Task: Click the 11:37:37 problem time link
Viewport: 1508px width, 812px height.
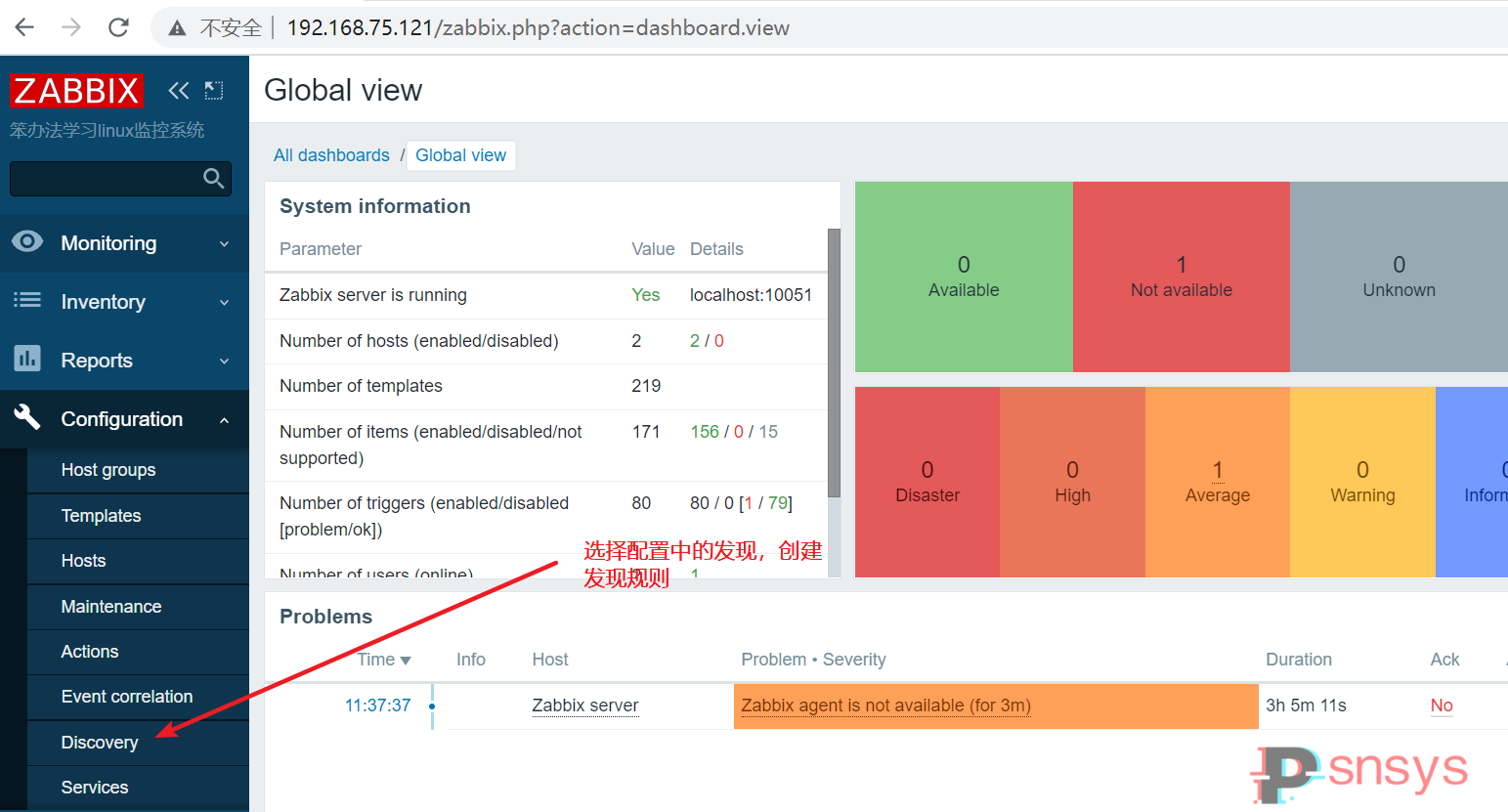Action: (377, 705)
